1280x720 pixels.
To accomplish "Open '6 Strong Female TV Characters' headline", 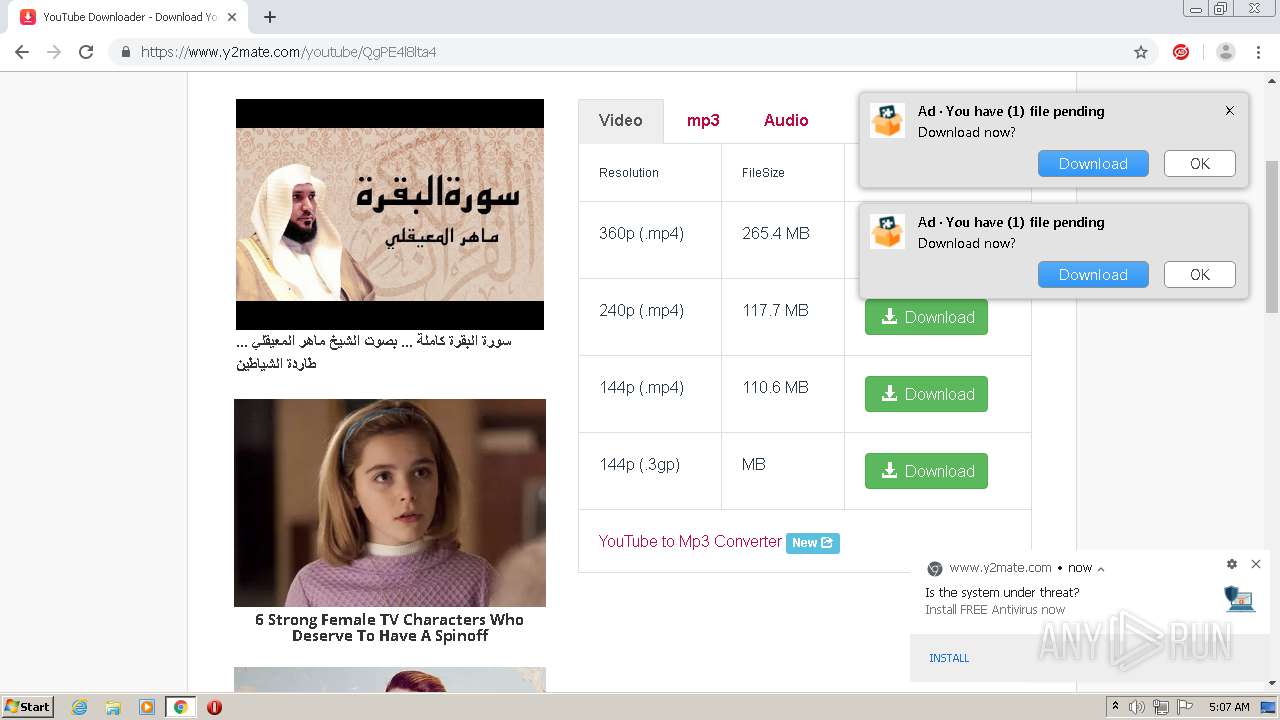I will pos(389,628).
